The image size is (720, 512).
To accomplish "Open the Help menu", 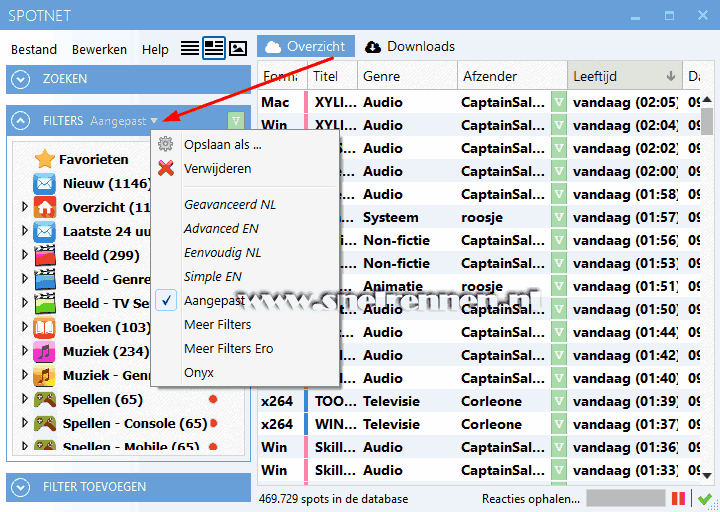I will coord(155,49).
